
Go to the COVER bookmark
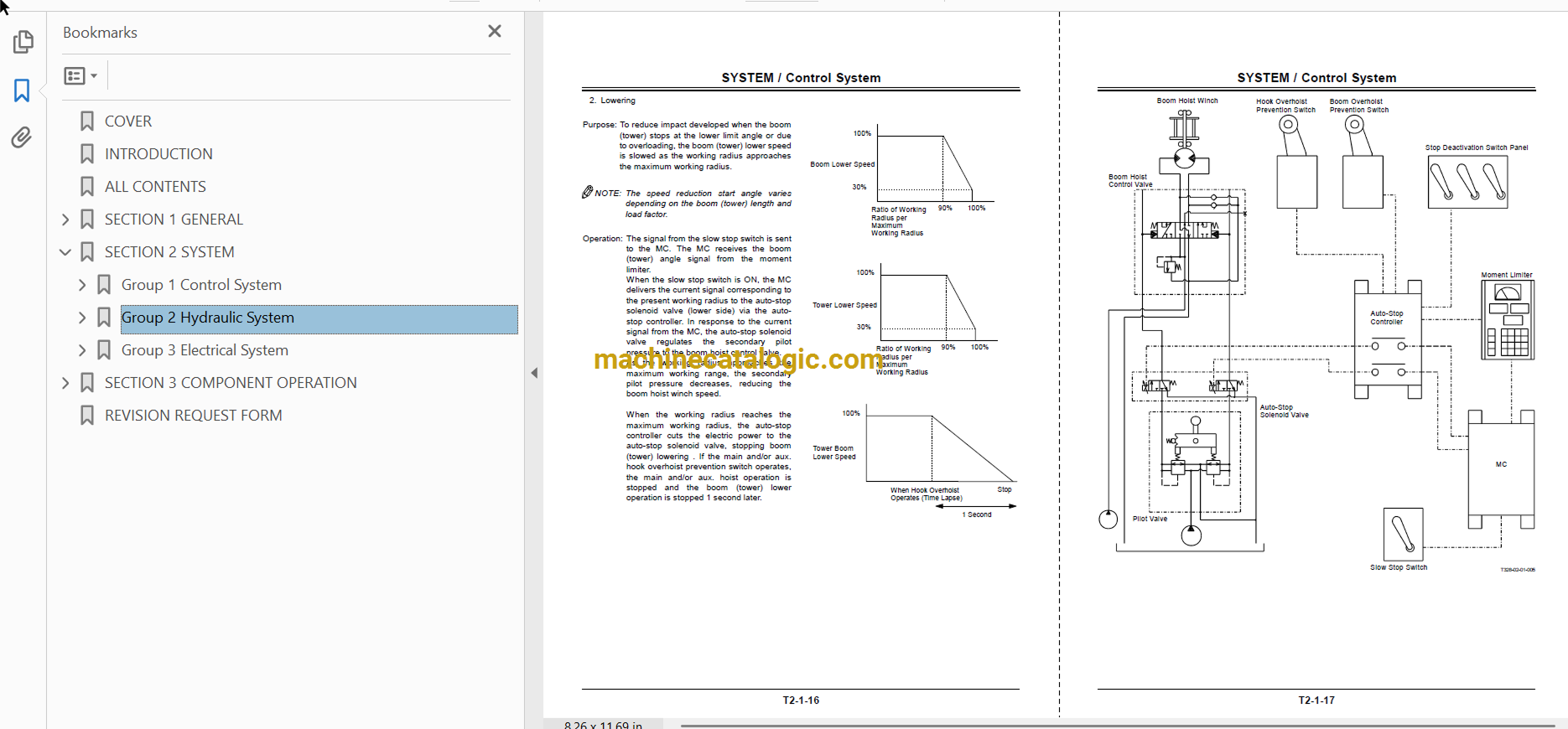point(128,121)
